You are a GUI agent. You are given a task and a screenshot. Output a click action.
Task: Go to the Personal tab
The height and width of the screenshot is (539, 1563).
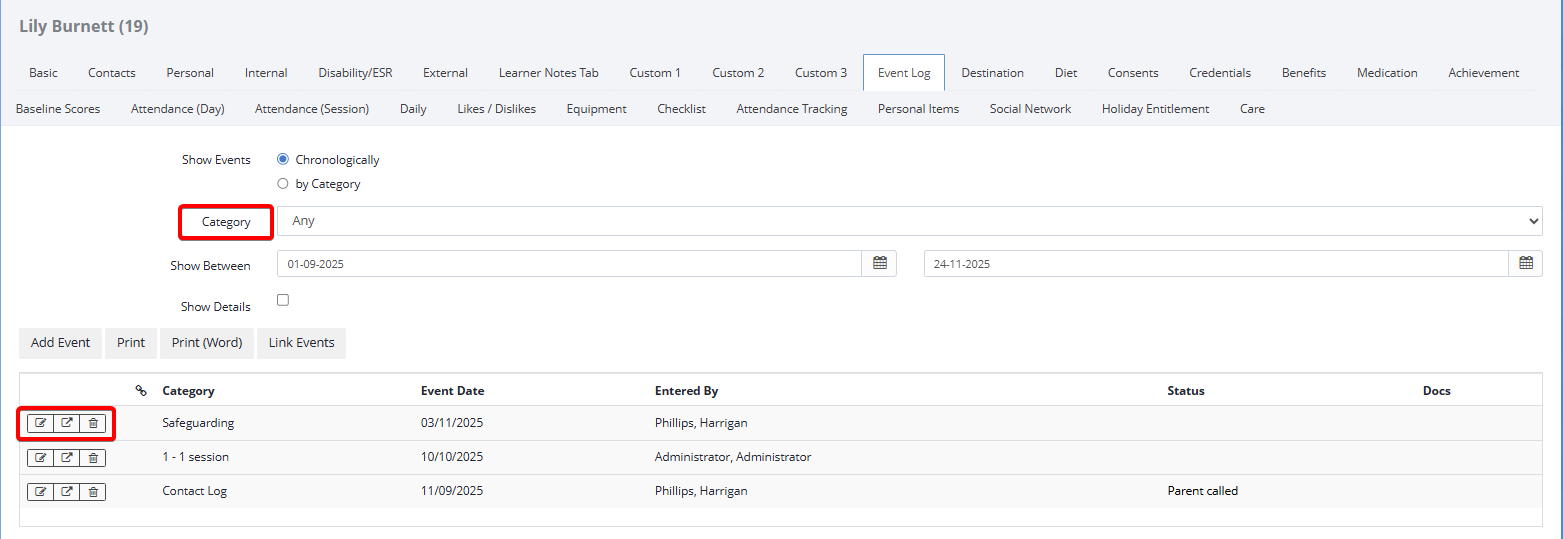point(190,73)
